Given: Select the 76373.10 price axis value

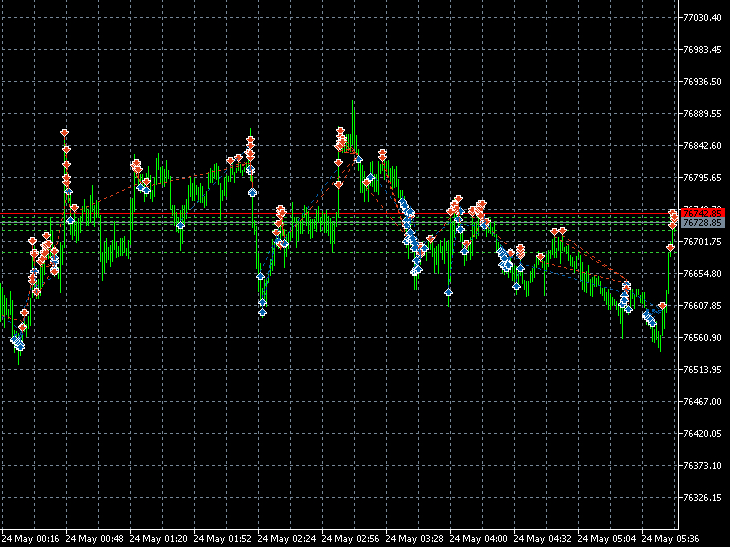Looking at the screenshot, I should click(x=702, y=466).
